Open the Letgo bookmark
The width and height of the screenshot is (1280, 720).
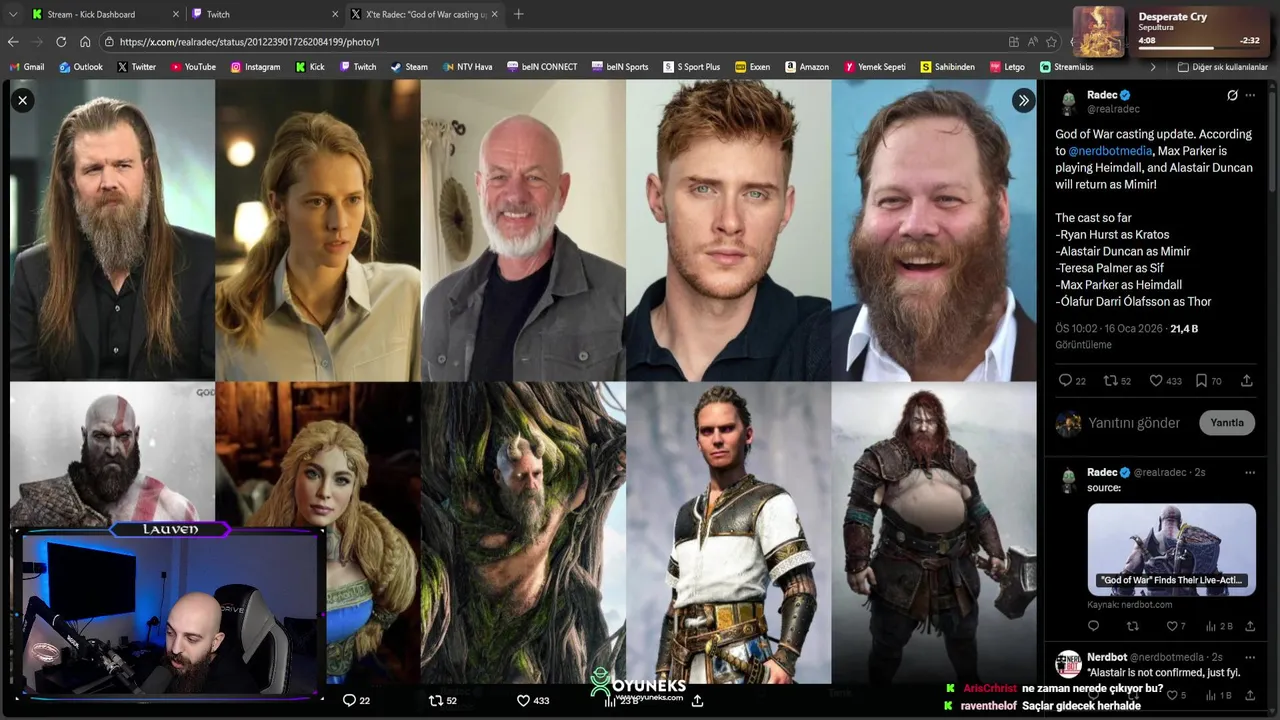pos(1007,67)
